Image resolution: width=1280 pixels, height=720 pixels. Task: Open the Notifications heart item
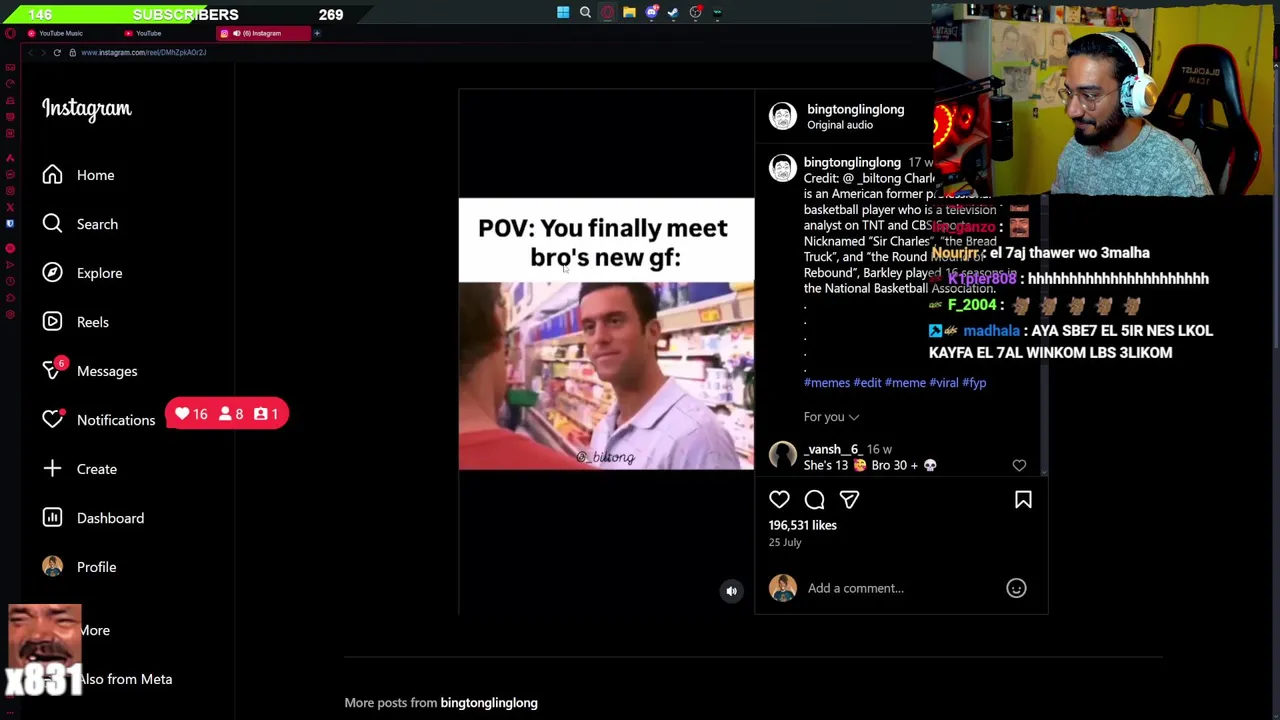99,420
